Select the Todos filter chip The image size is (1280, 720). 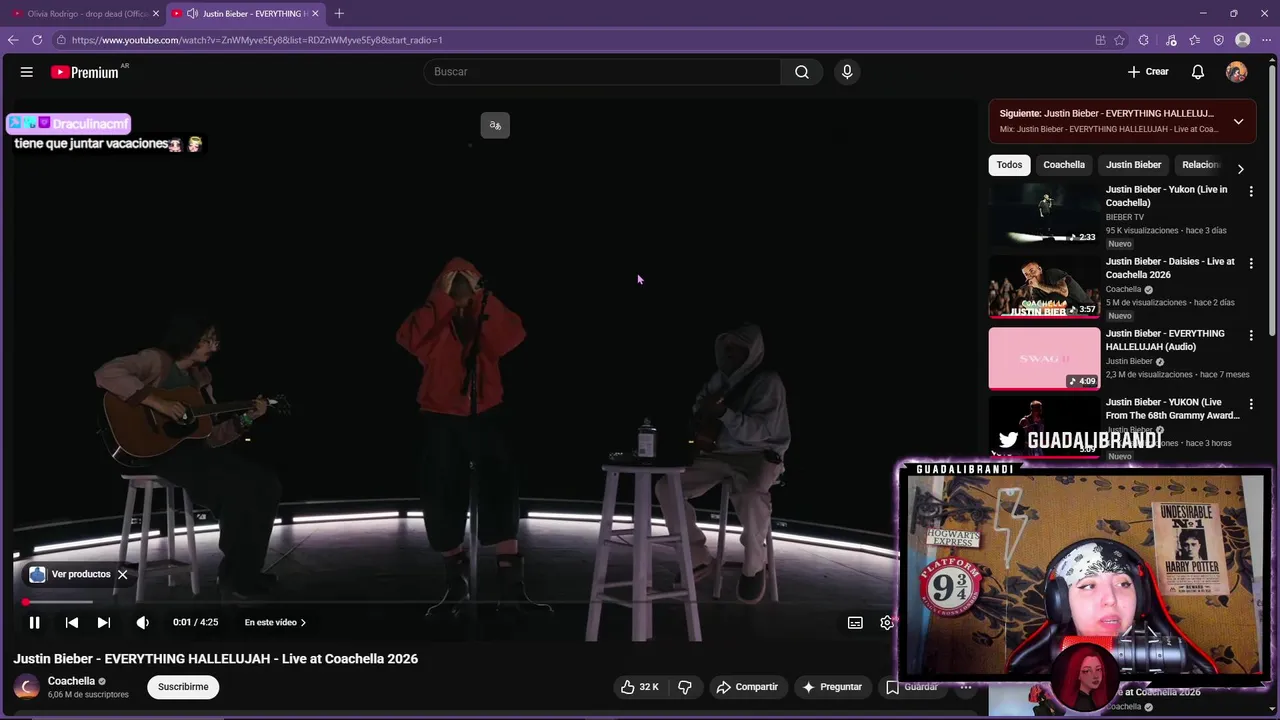(x=1009, y=165)
